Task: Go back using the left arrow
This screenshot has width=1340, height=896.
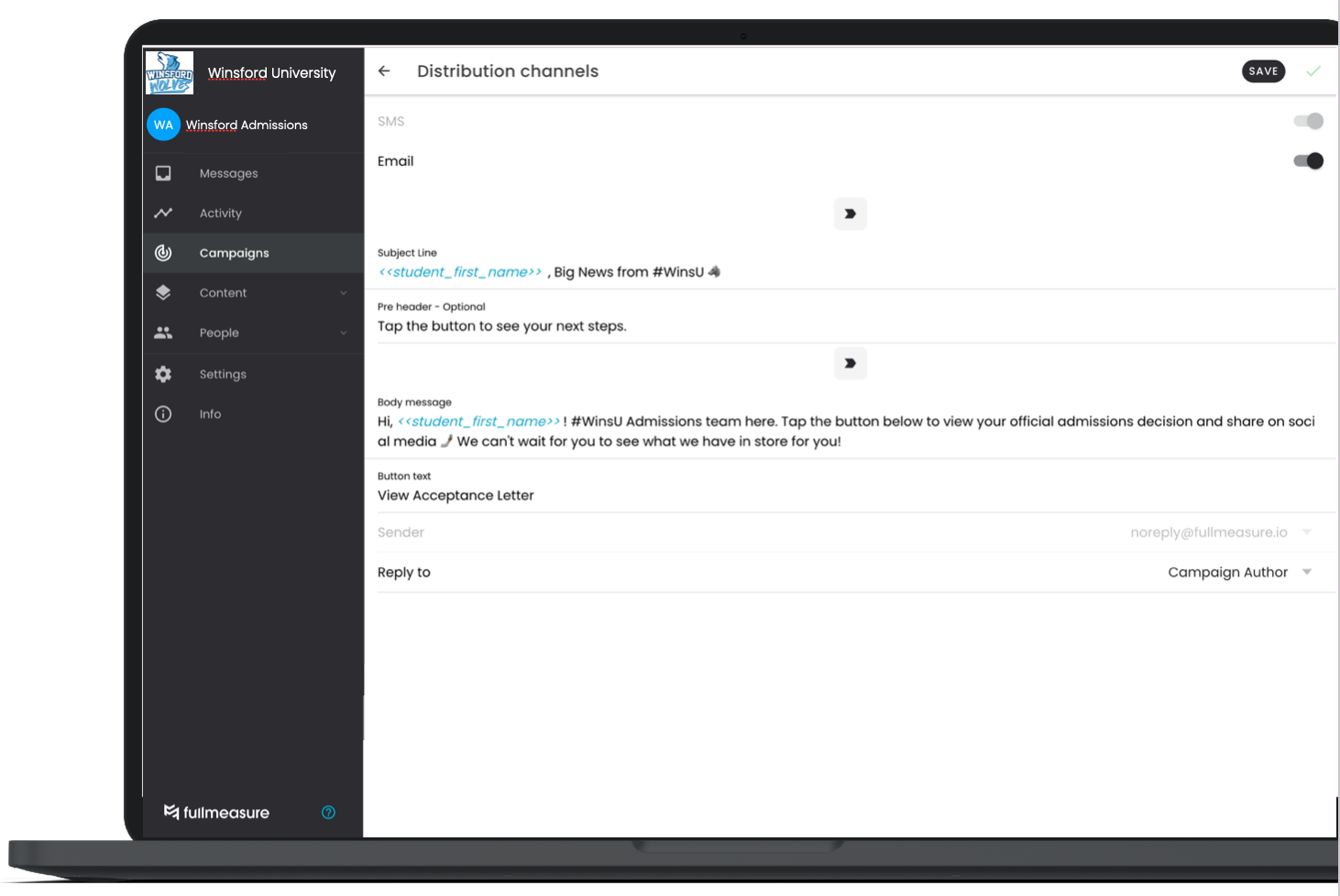Action: (x=384, y=71)
